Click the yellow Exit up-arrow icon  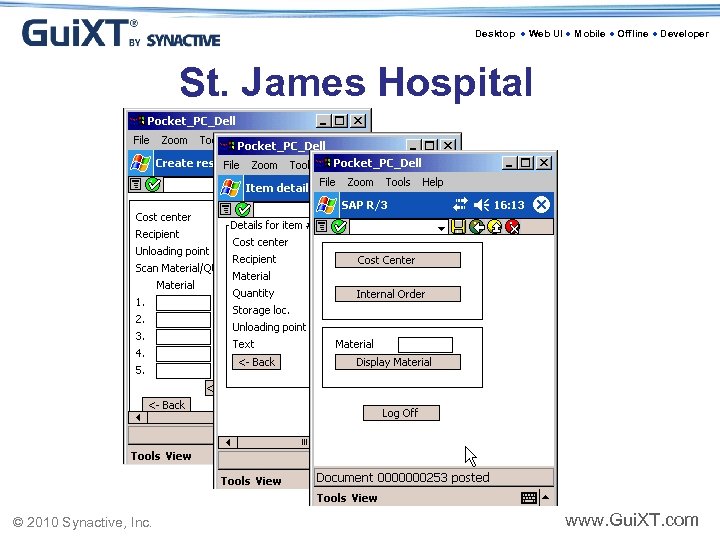(x=494, y=226)
